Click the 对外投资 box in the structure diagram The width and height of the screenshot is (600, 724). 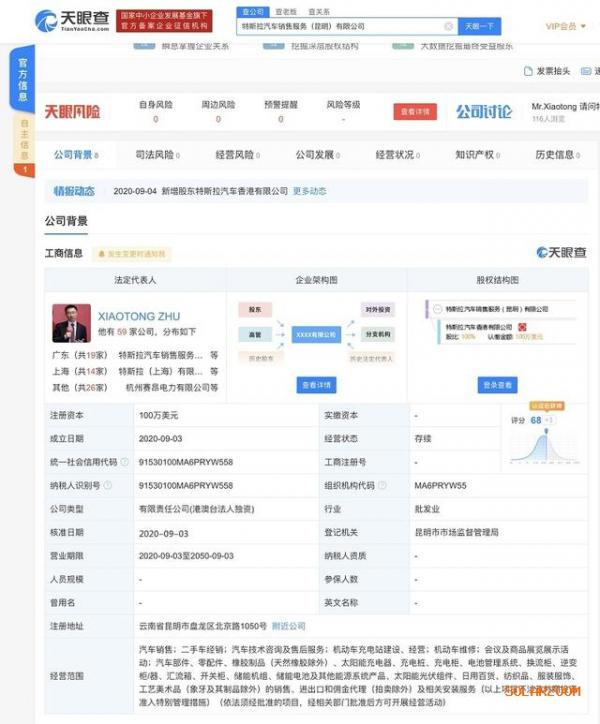pyautogui.click(x=378, y=309)
